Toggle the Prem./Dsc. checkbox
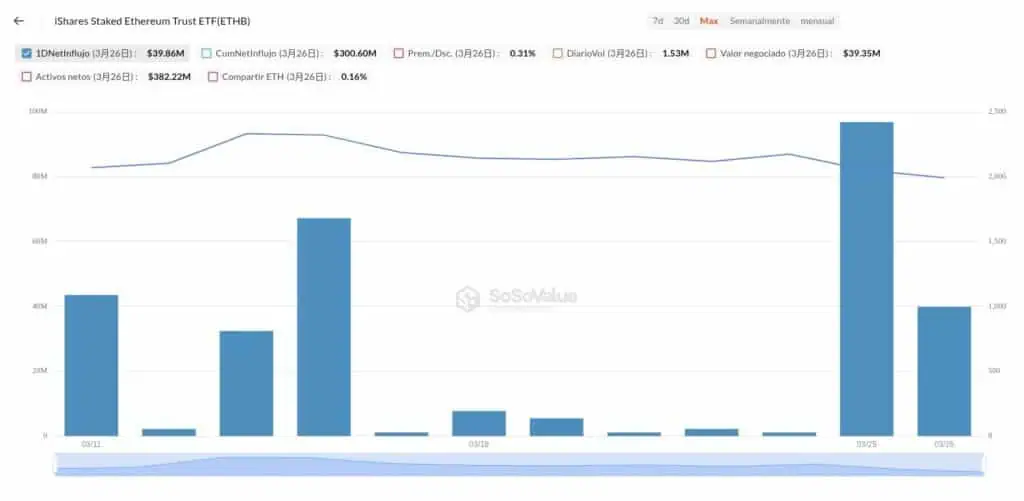 pyautogui.click(x=399, y=53)
